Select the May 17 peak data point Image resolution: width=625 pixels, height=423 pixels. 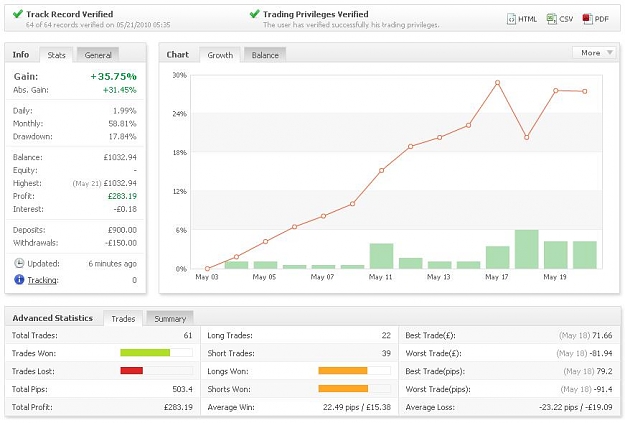coord(497,83)
